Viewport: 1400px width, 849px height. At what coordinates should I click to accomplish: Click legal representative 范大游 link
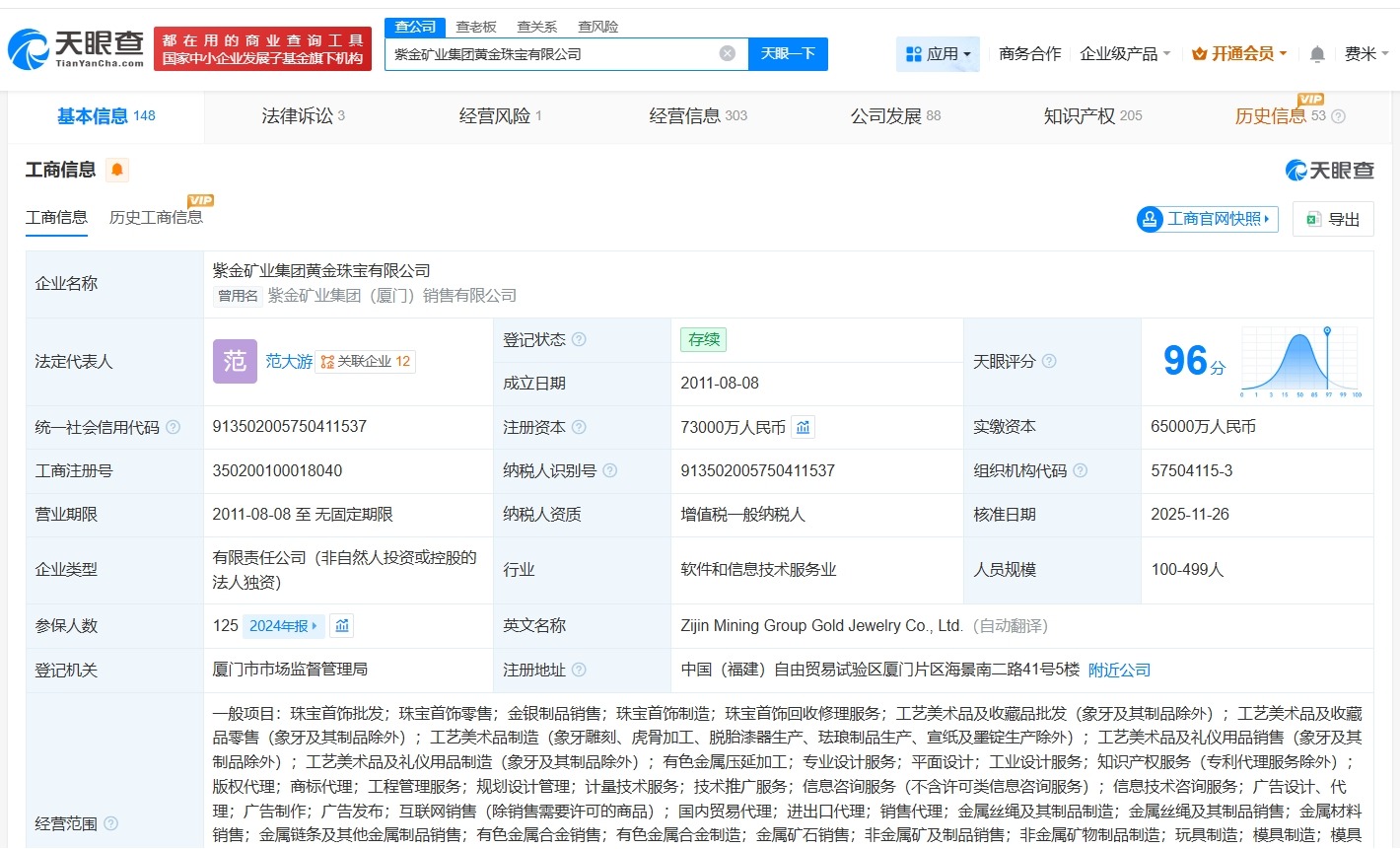[289, 362]
